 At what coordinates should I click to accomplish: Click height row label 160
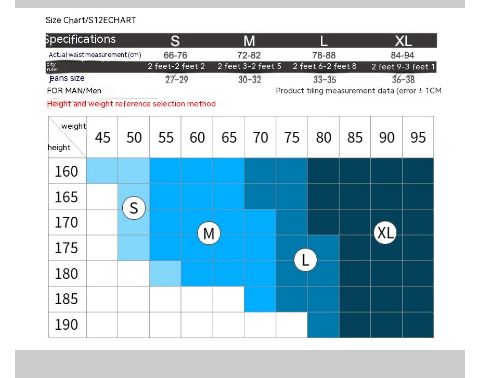pos(67,171)
